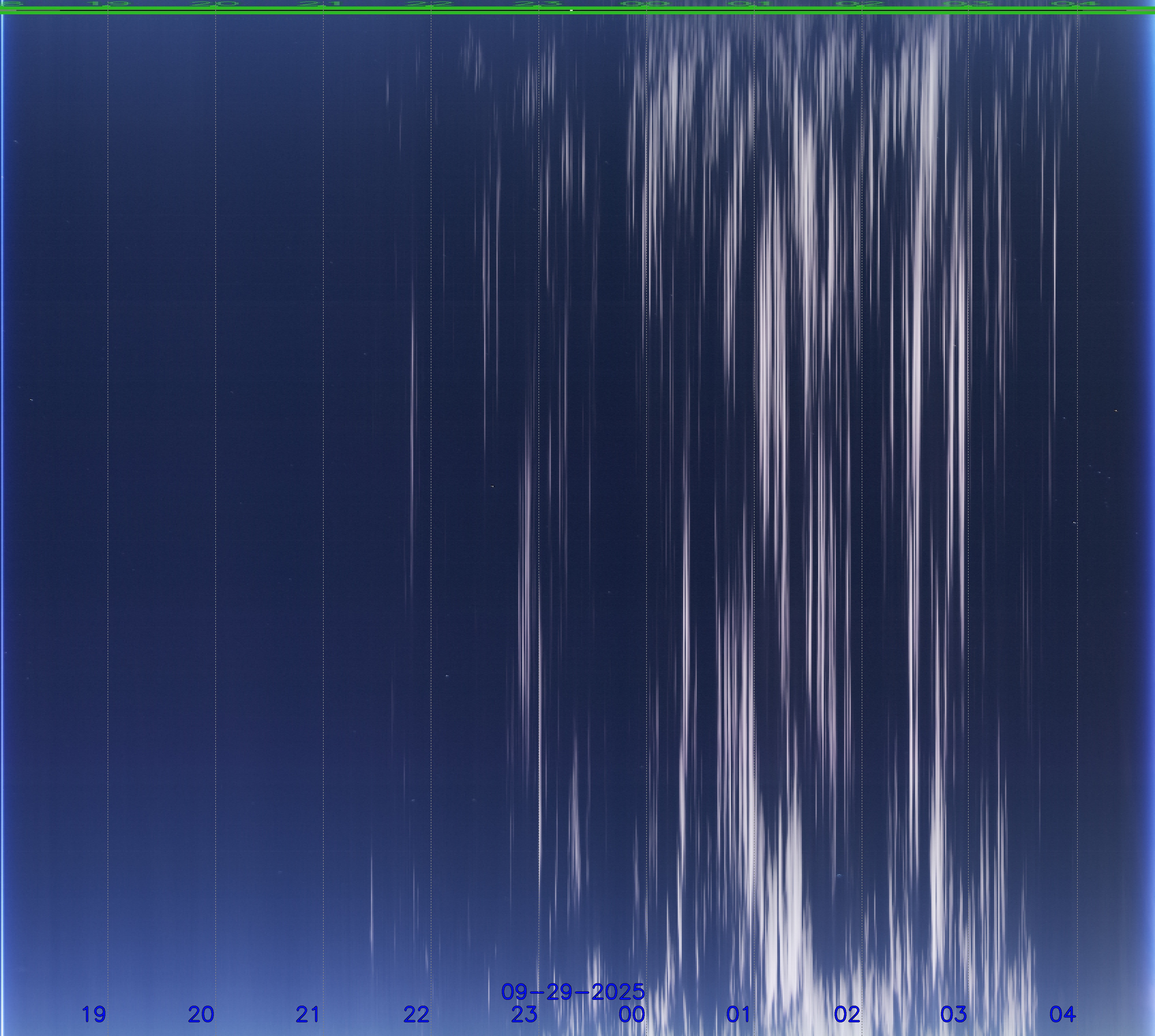Click the green 23 label at the top

point(538,4)
